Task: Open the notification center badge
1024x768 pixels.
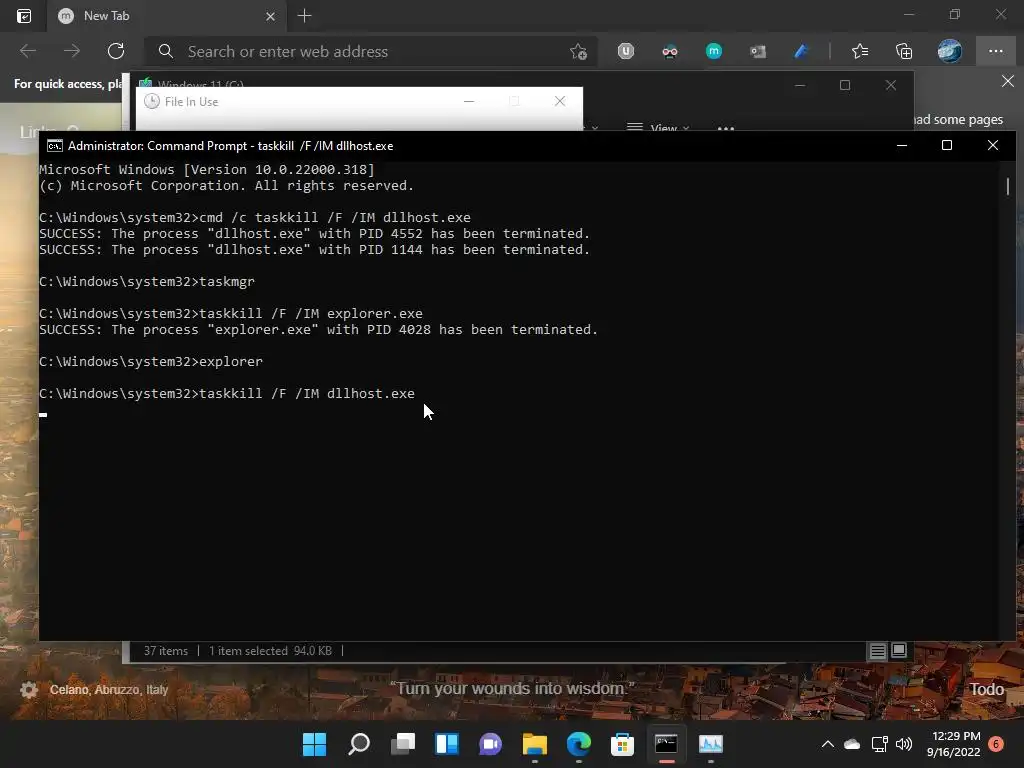Action: [x=996, y=744]
